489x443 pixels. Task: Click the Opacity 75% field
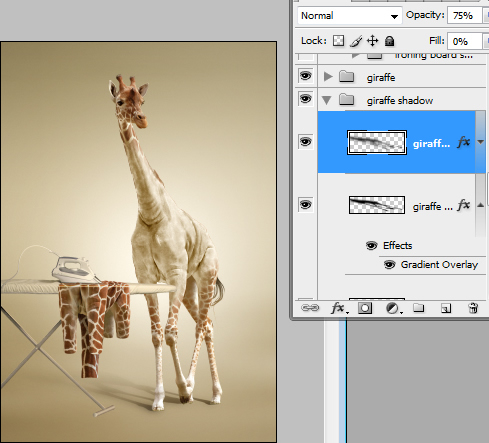[465, 15]
